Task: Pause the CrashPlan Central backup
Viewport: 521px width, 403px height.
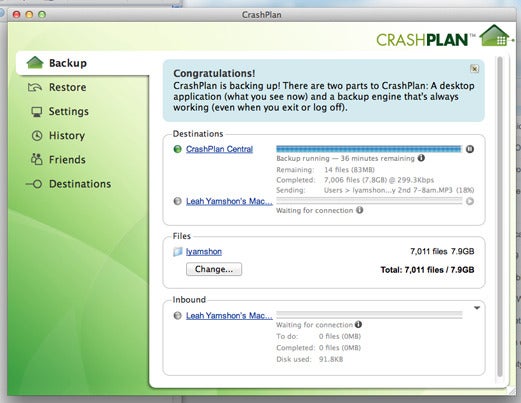Action: 470,149
